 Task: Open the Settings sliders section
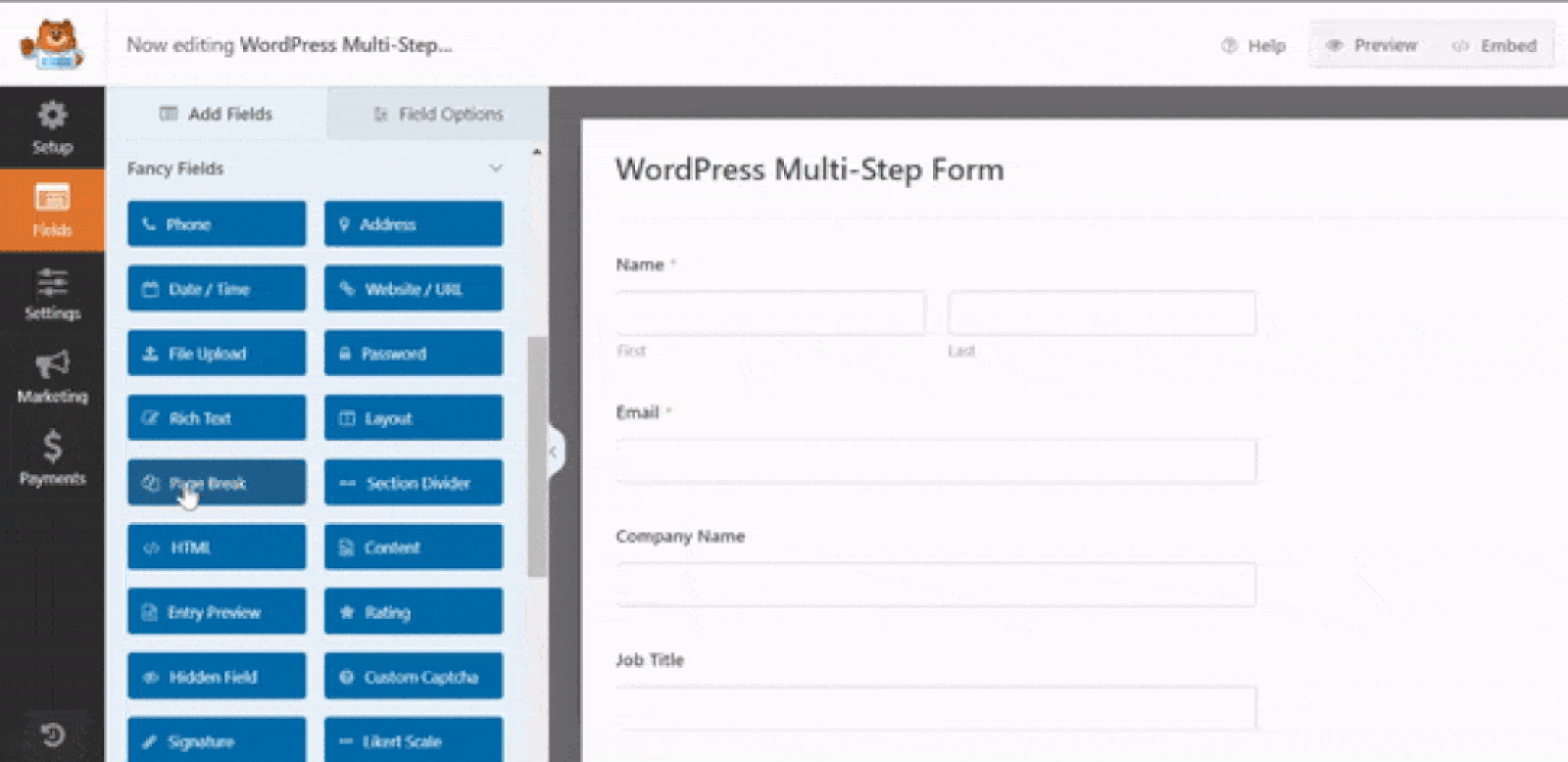pos(52,294)
